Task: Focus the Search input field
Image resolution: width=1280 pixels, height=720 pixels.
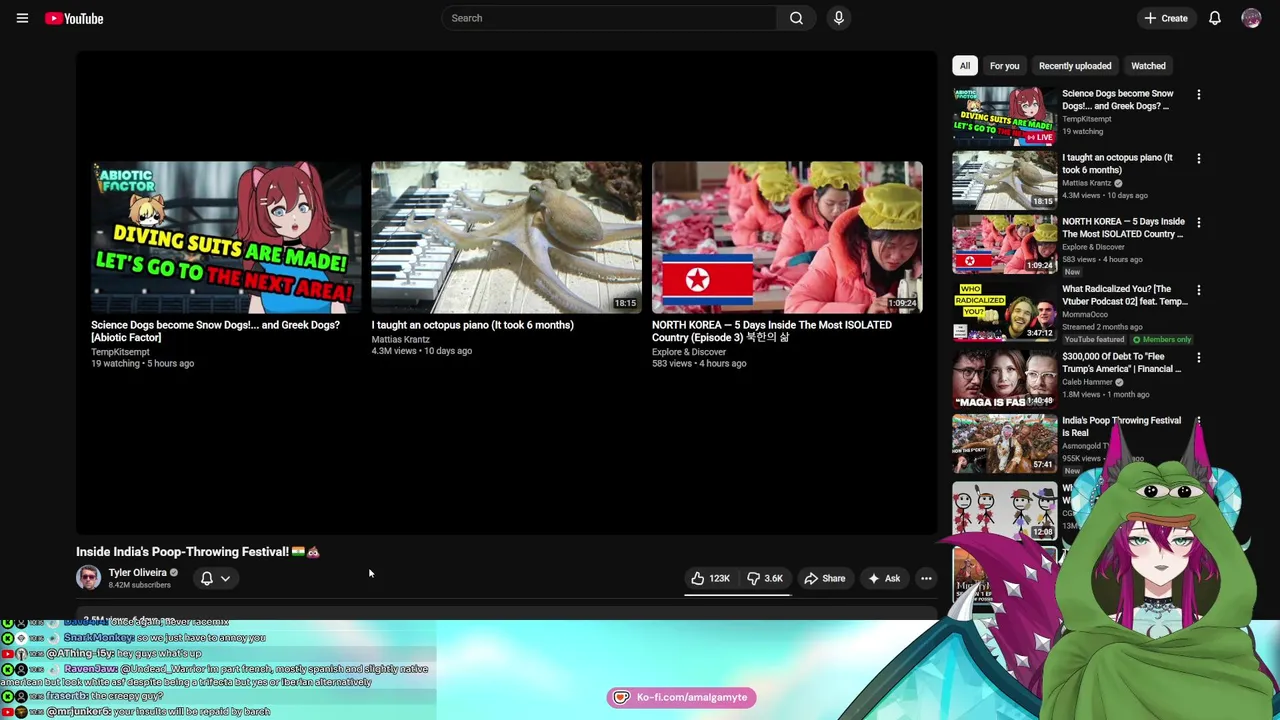Action: (x=608, y=18)
